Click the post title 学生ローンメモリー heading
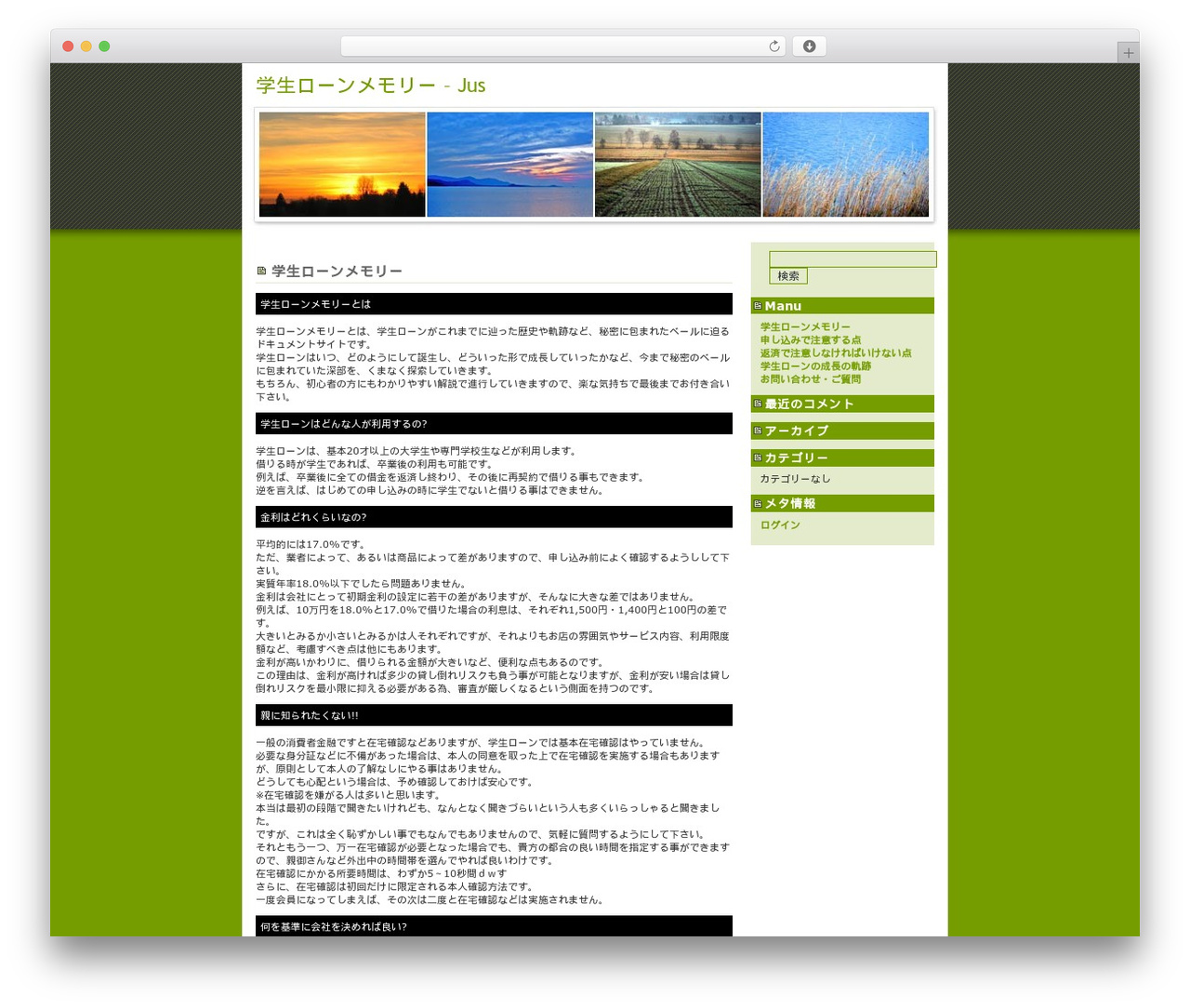The width and height of the screenshot is (1190, 1008). coord(337,272)
